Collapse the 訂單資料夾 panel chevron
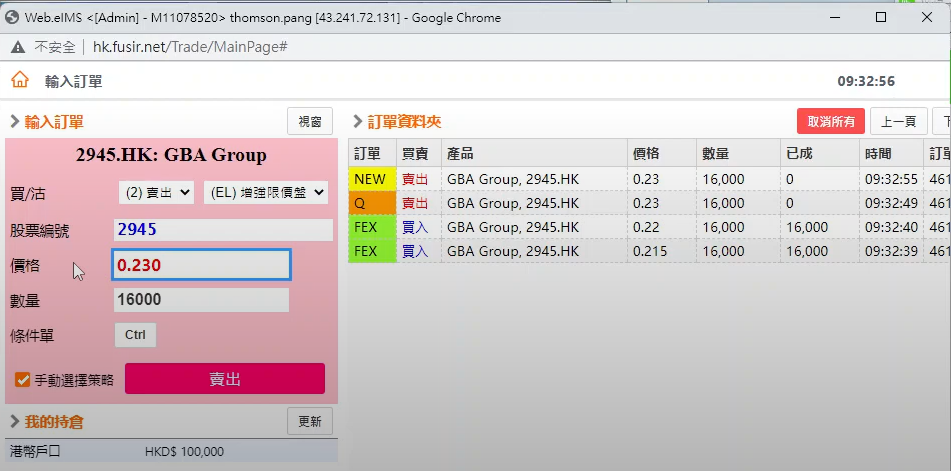951x471 pixels. tap(358, 122)
